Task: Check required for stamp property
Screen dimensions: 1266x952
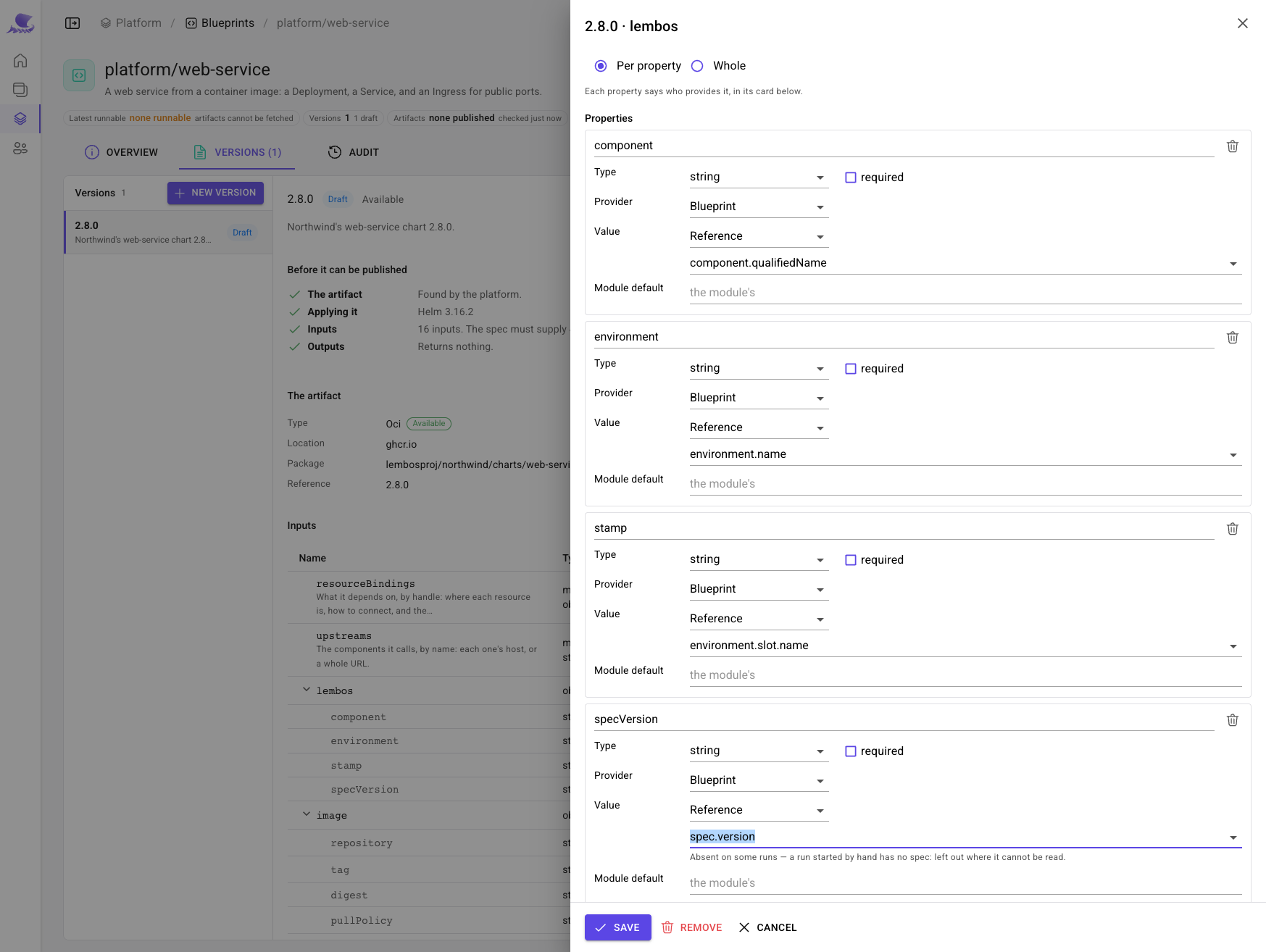Action: pos(851,560)
